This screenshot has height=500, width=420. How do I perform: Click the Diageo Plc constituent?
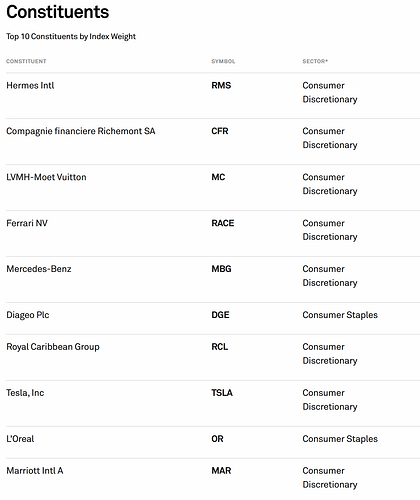click(x=28, y=315)
